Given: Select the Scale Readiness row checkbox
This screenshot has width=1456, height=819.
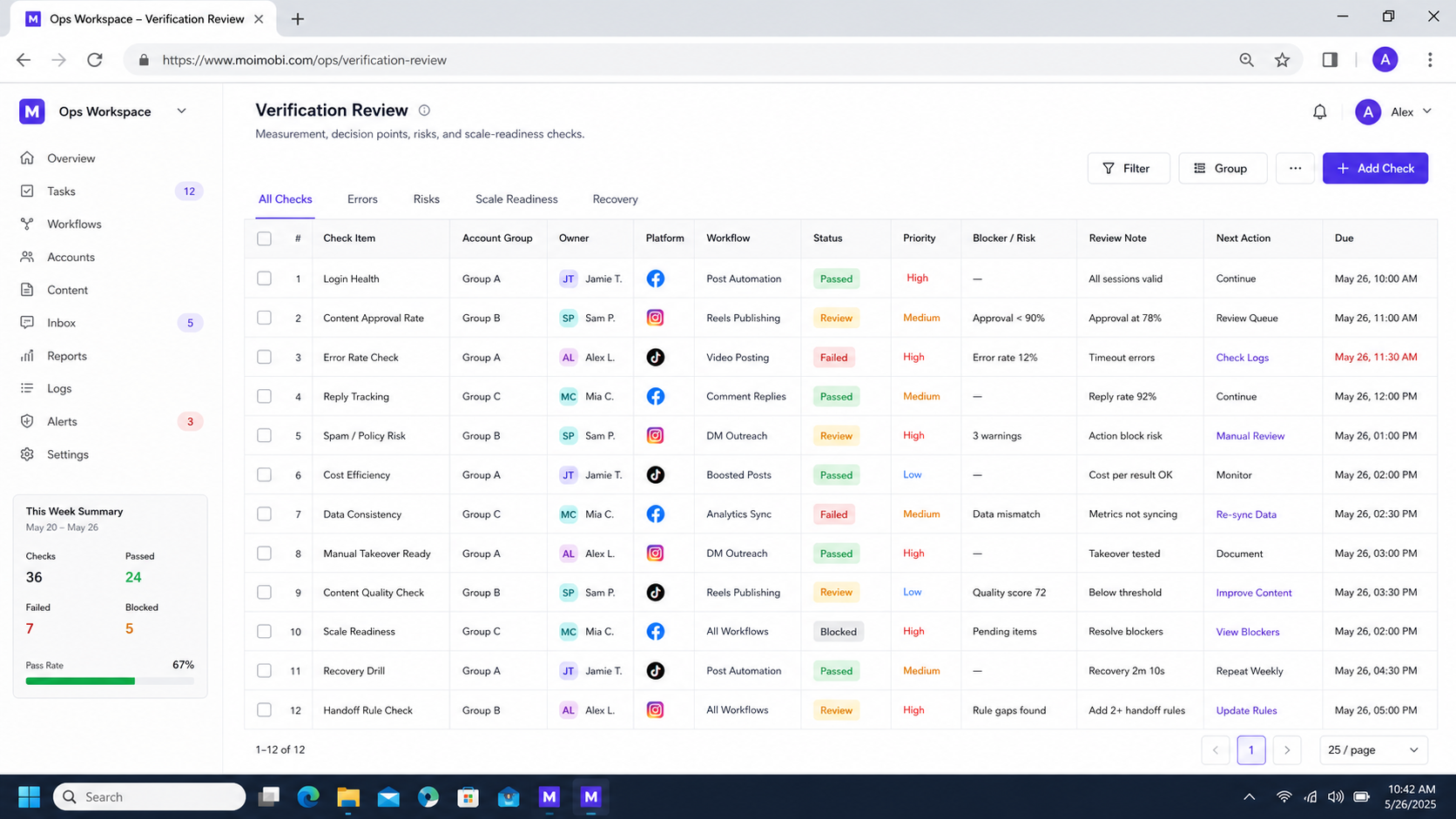Looking at the screenshot, I should 264,632.
